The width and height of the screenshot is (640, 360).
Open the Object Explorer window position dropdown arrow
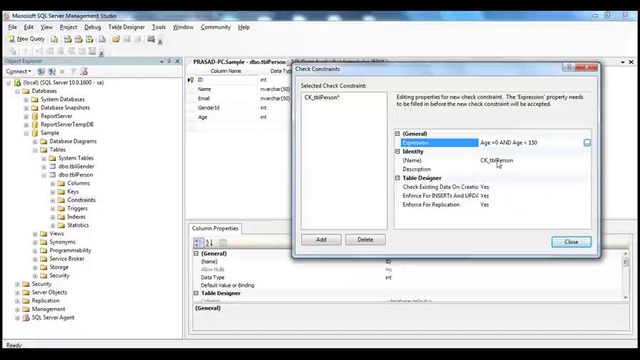pos(162,61)
